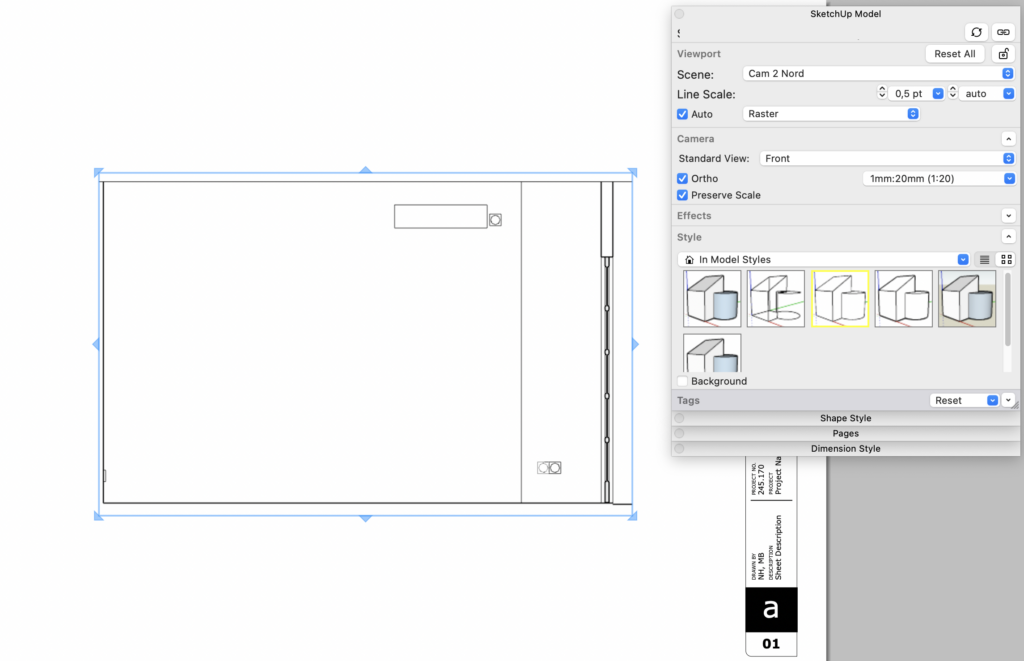The width and height of the screenshot is (1024, 661).
Task: Click the top-left corner viewport handle
Action: (99, 172)
